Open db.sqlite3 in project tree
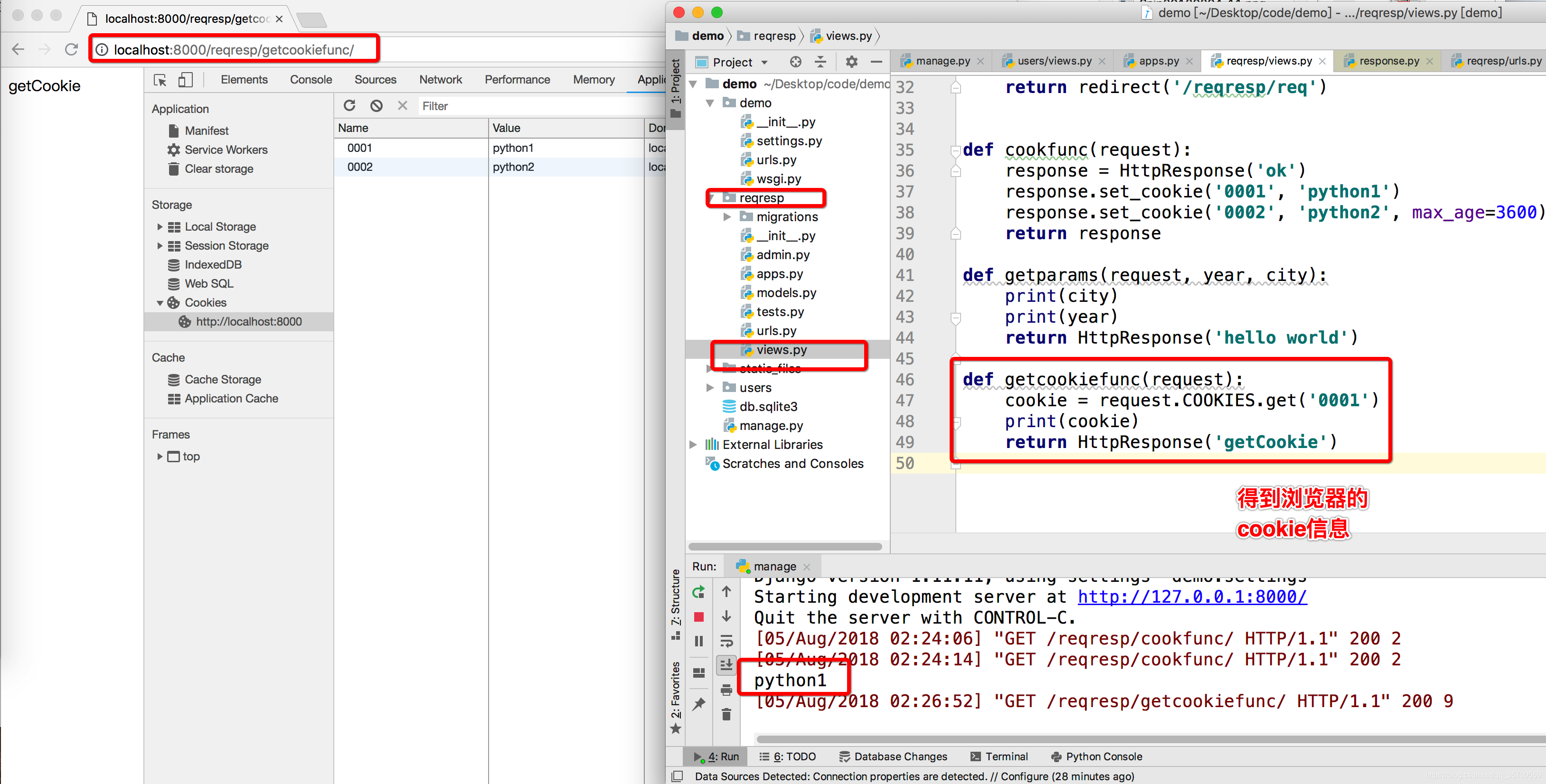 pos(768,407)
